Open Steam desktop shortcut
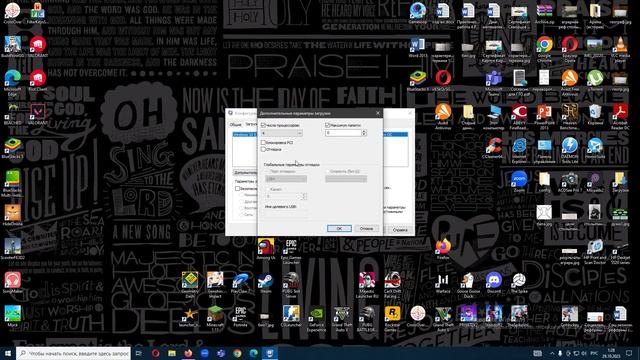The width and height of the screenshot is (640, 360). (266, 281)
